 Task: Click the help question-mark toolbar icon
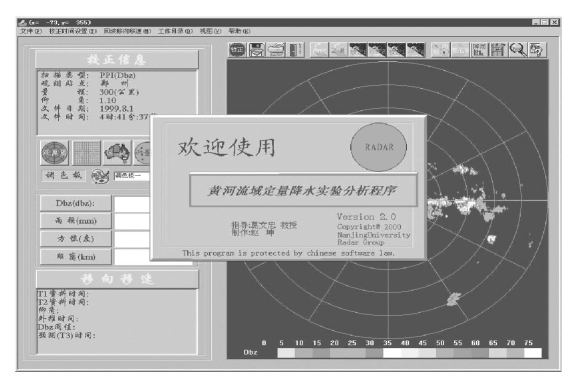click(x=537, y=50)
